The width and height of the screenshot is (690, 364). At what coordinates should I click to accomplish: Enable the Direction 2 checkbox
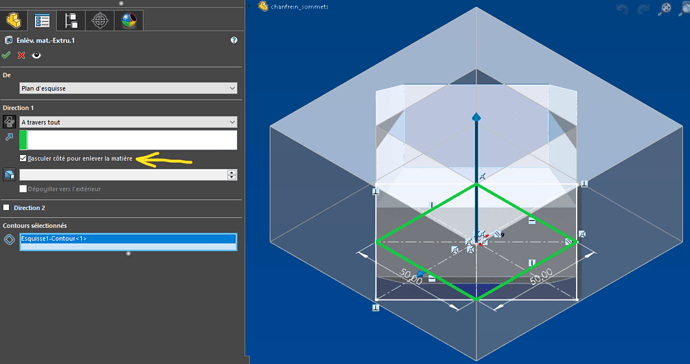(6, 207)
